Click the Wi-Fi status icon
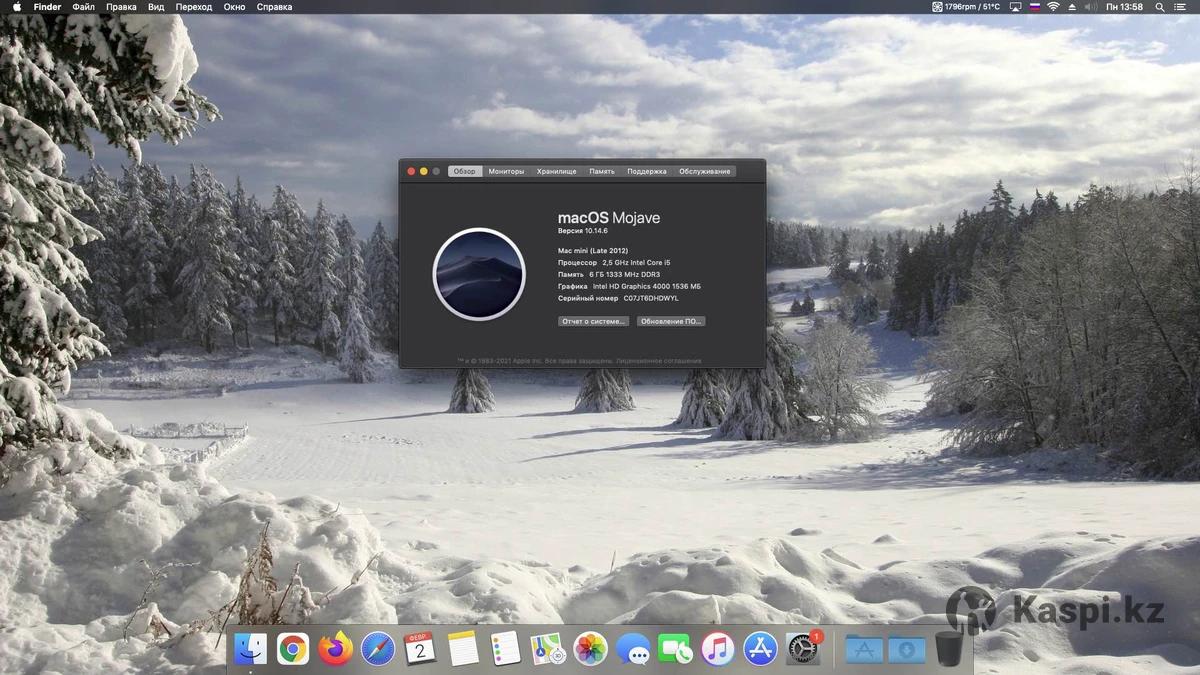This screenshot has height=675, width=1200. pyautogui.click(x=1053, y=7)
